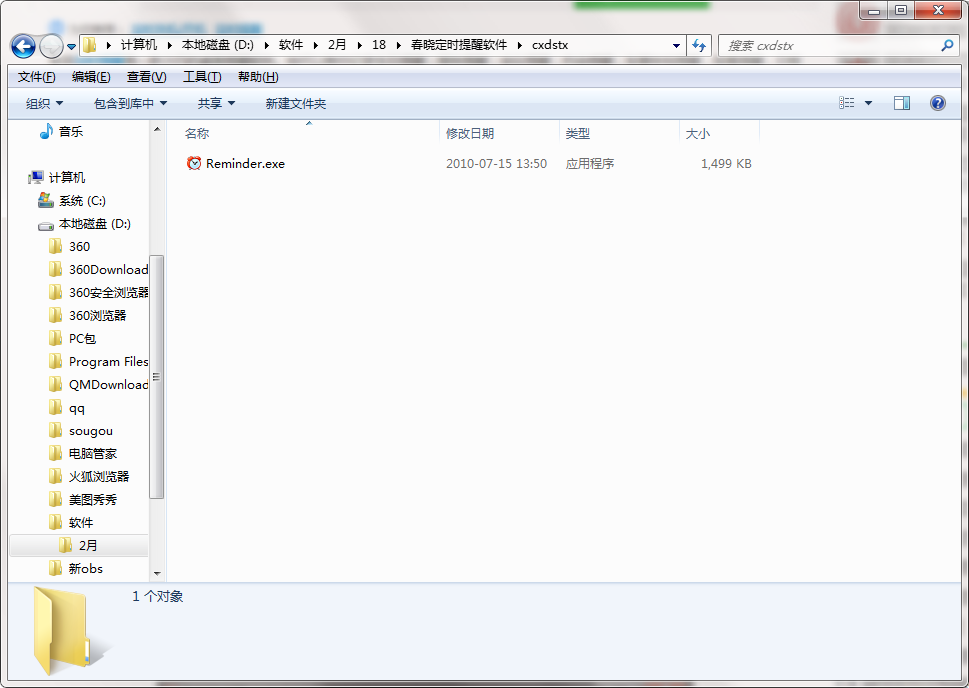Open the 火狐浏览器 folder in the tree
Viewport: 969px width, 688px height.
click(99, 477)
